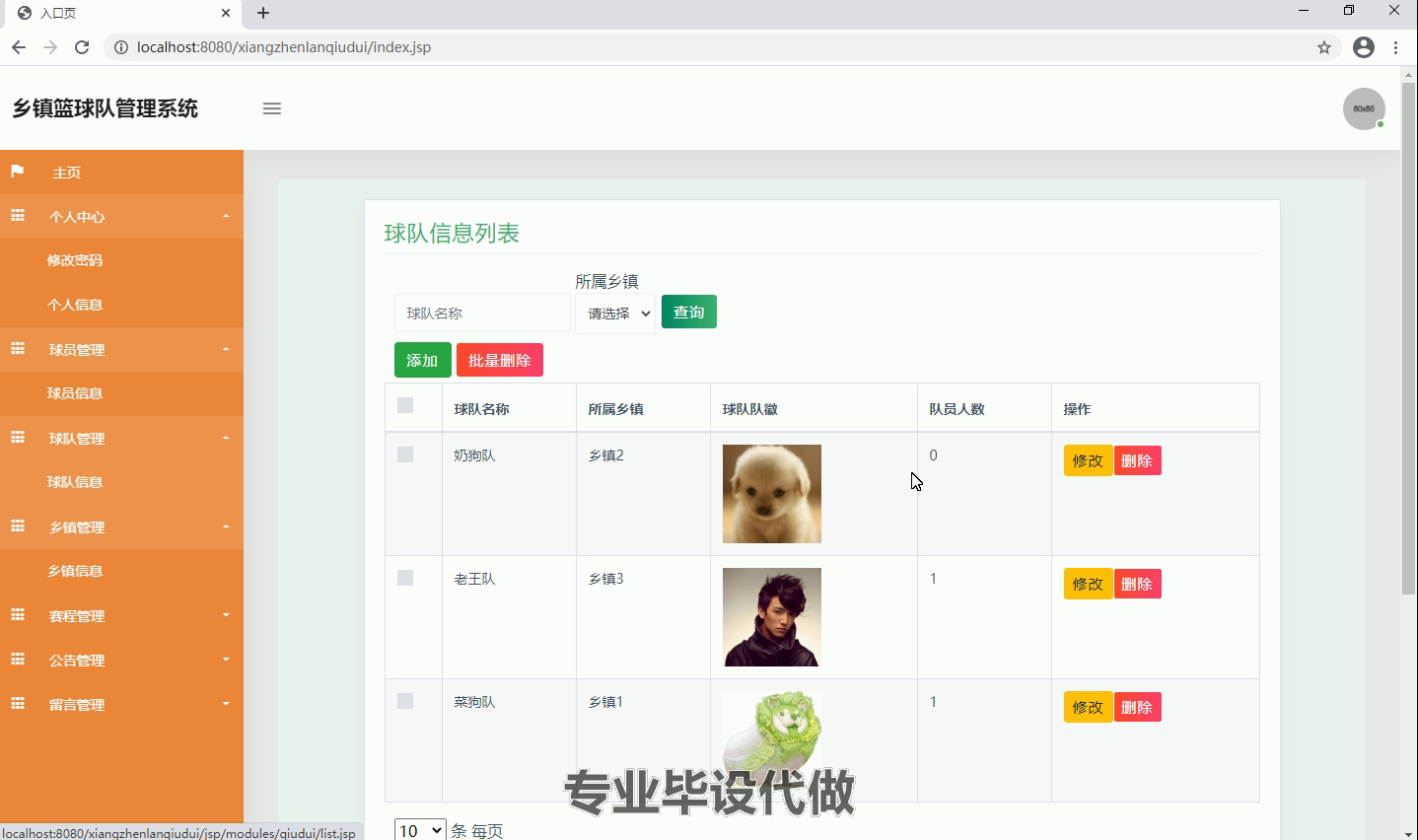Check the box for 菜狗队 row
This screenshot has width=1418, height=840.
point(405,701)
